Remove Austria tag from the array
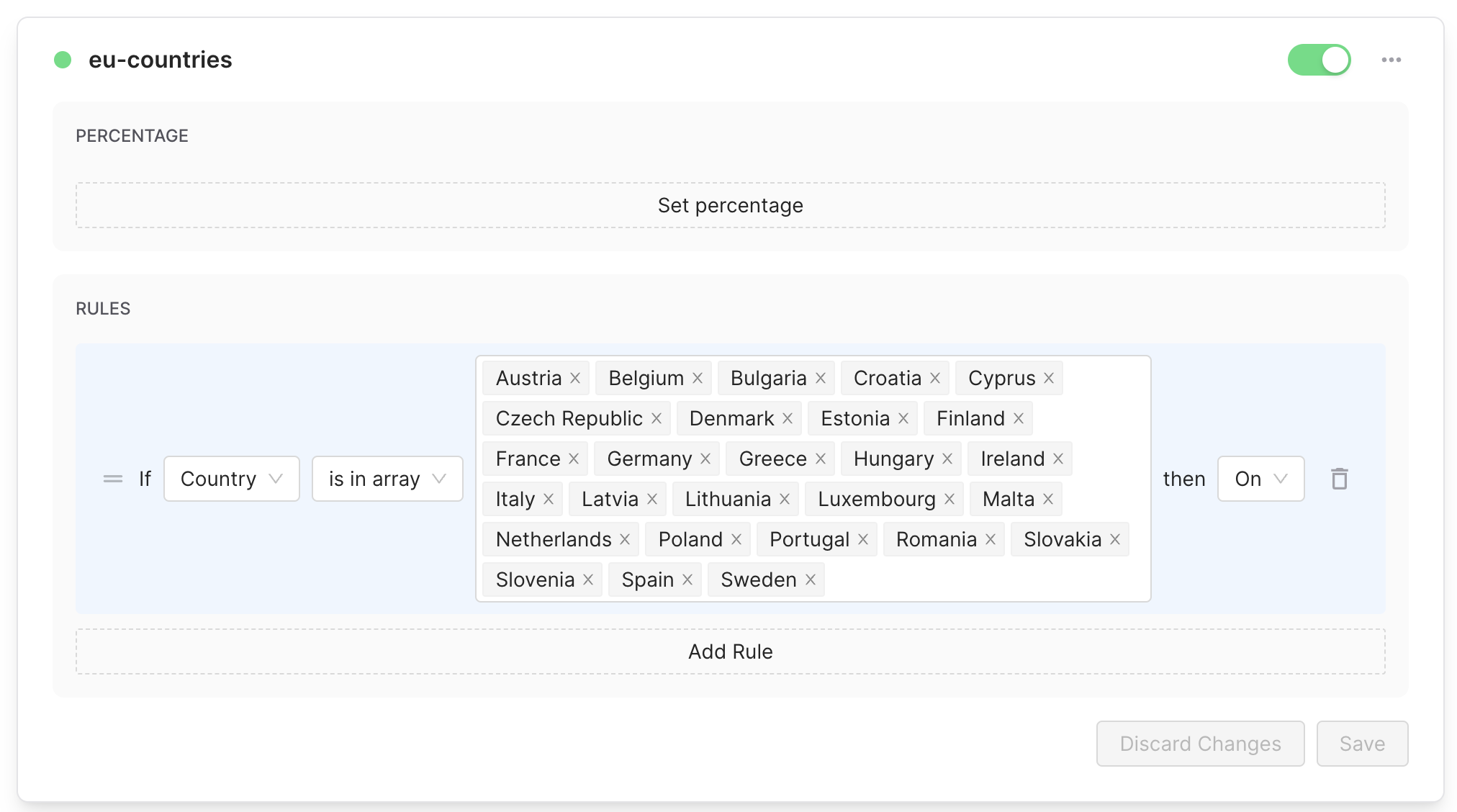Viewport: 1457px width, 812px height. [x=575, y=378]
